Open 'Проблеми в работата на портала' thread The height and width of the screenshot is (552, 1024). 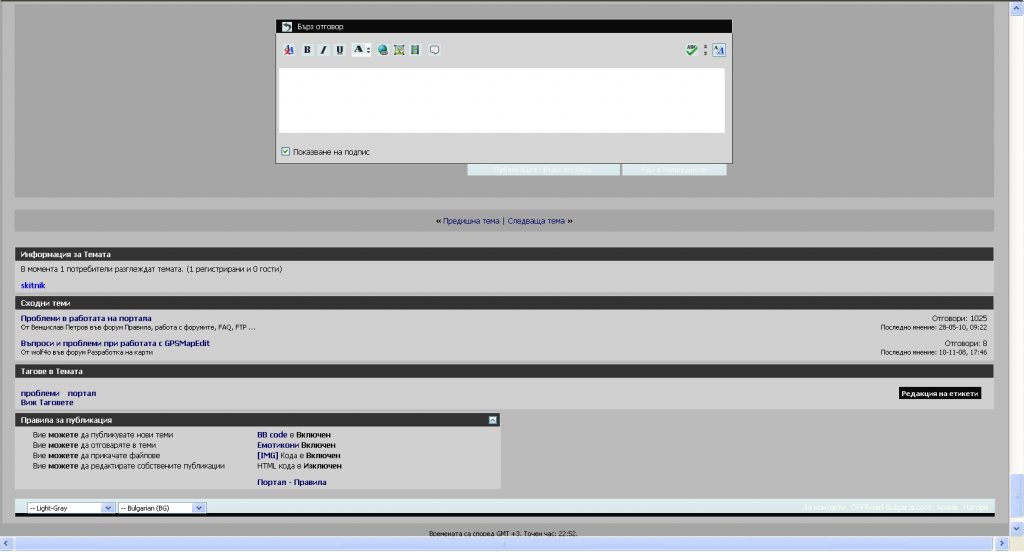[86, 318]
